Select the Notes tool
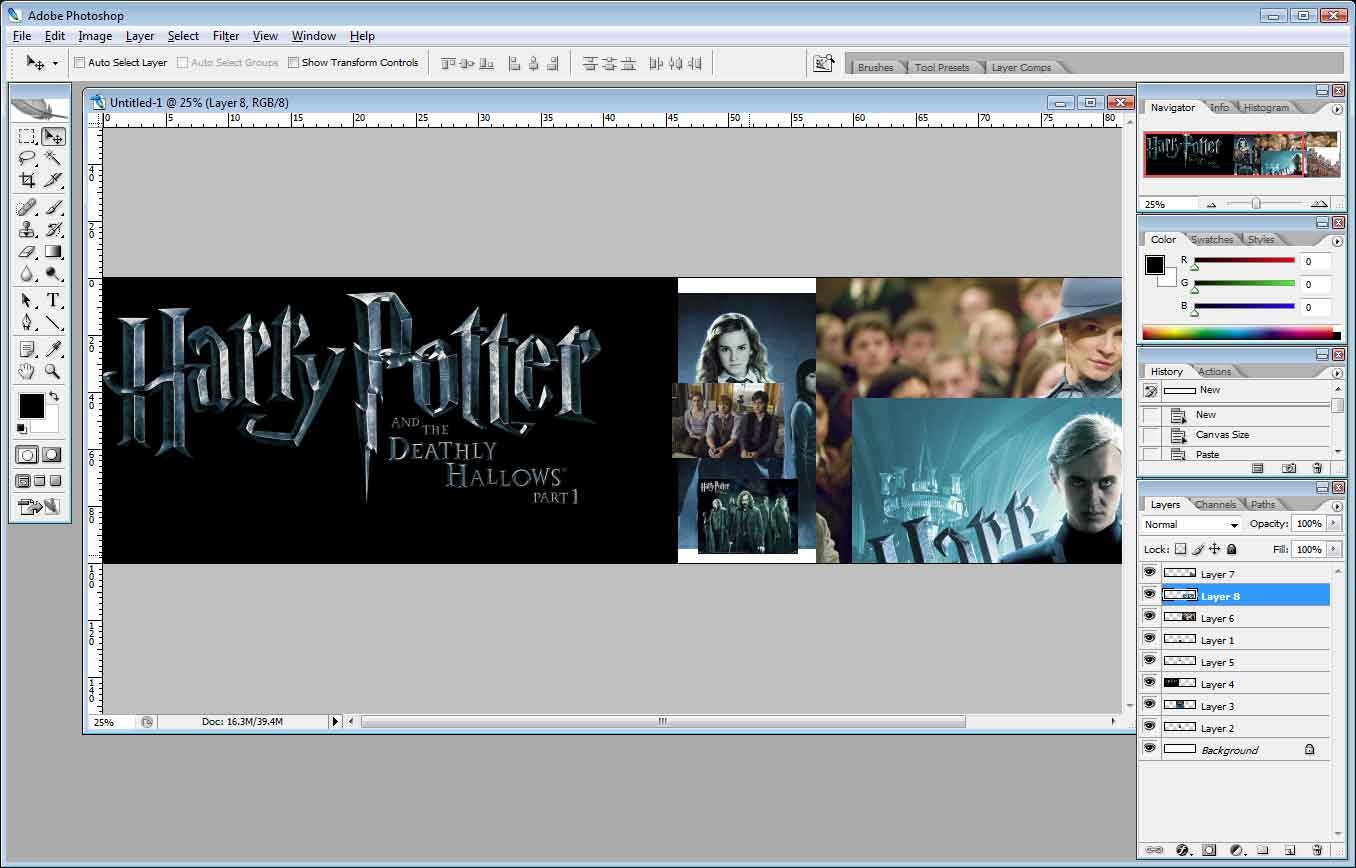The height and width of the screenshot is (868, 1356). click(28, 349)
